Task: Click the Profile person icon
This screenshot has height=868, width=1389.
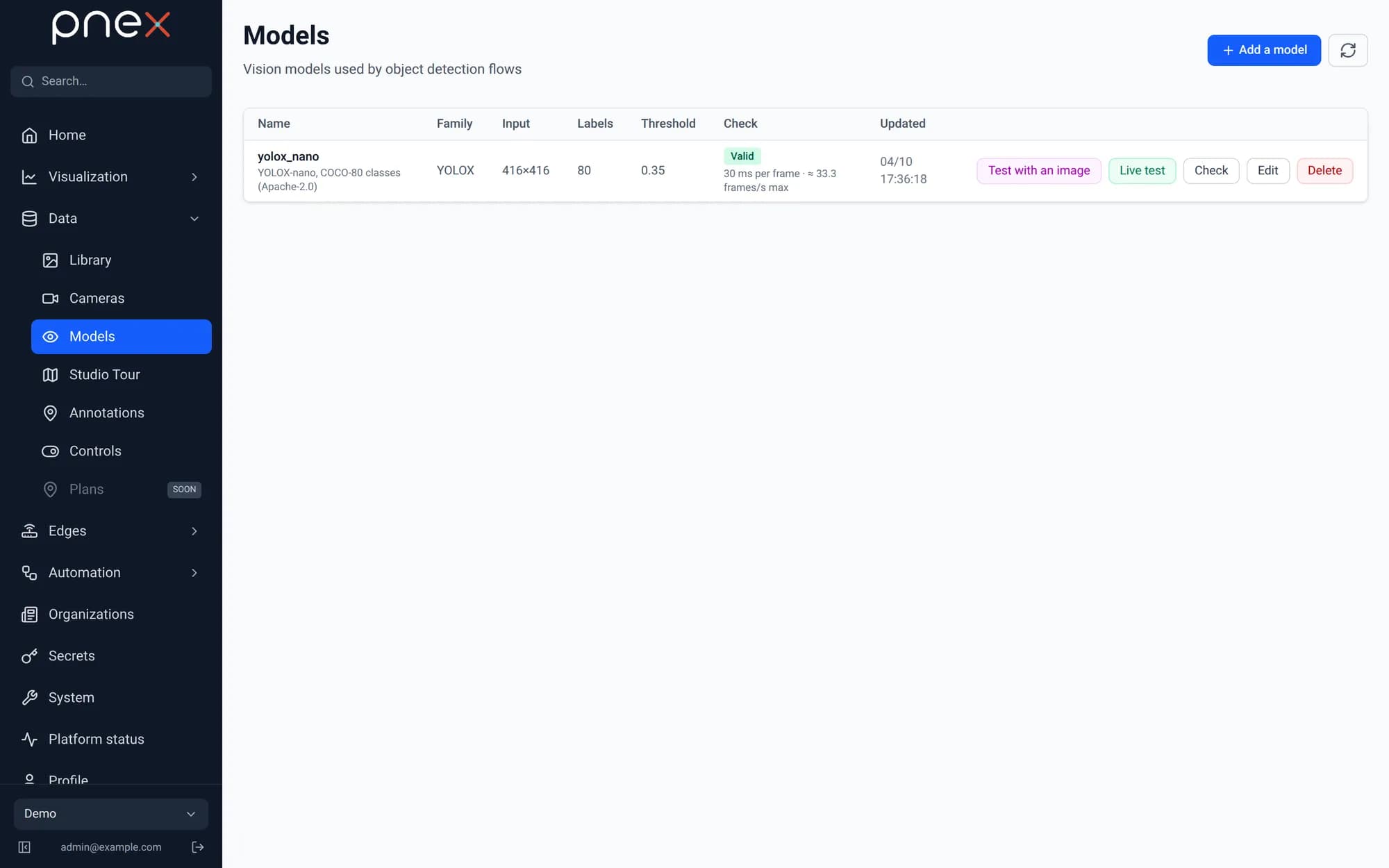Action: click(x=29, y=779)
